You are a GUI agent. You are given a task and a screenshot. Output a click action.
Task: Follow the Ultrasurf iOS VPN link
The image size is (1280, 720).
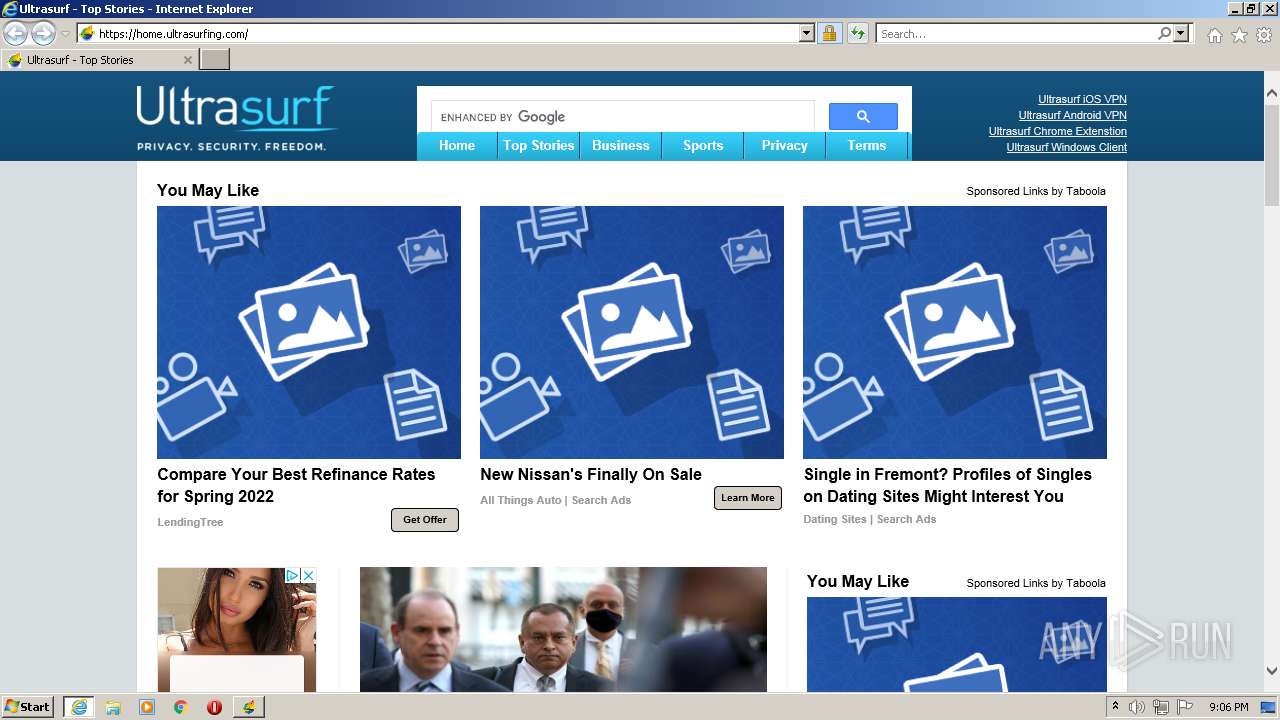click(x=1082, y=99)
